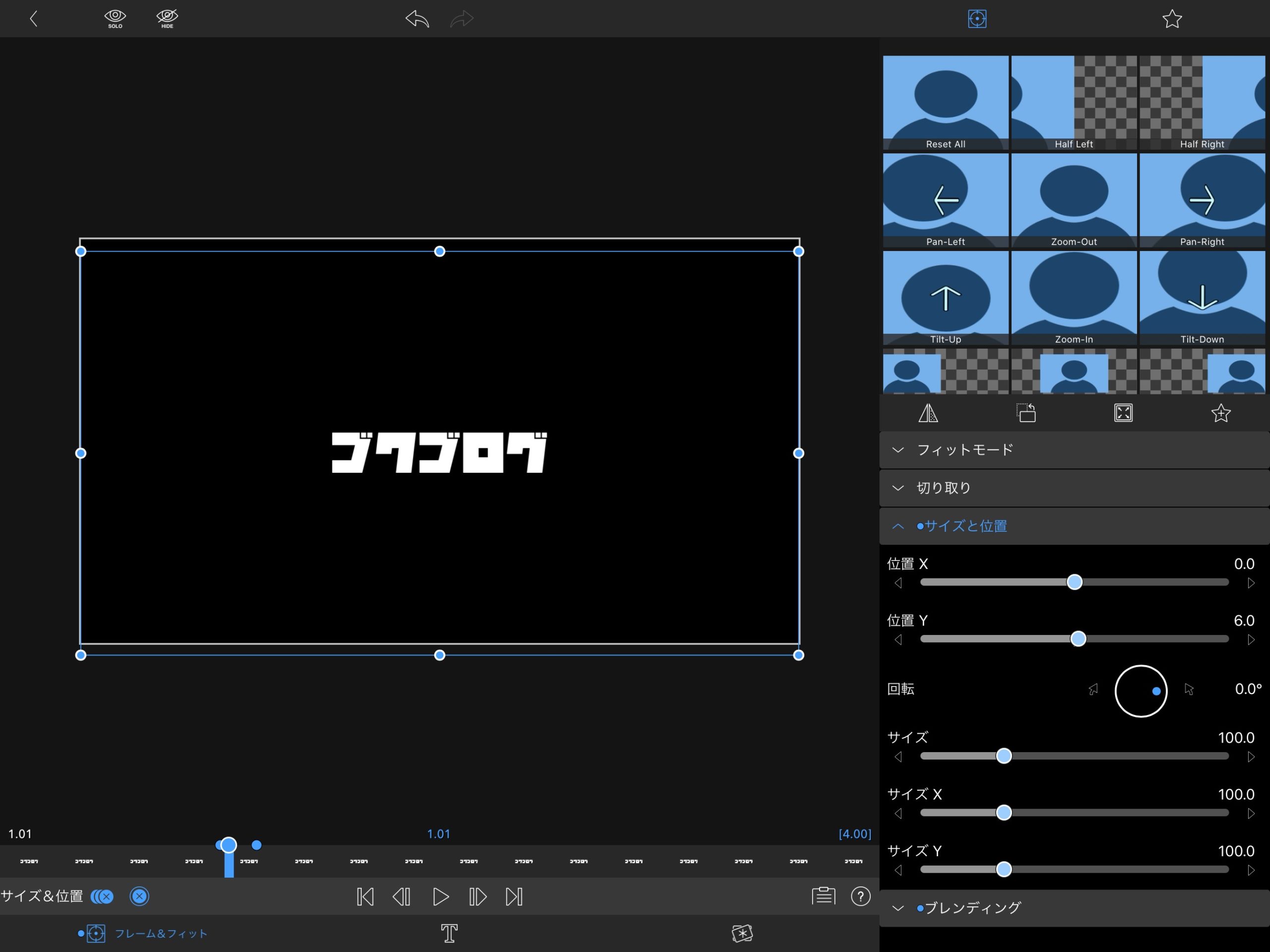1270x952 pixels.
Task: Expand the ブレンディング section
Action: 1074,908
